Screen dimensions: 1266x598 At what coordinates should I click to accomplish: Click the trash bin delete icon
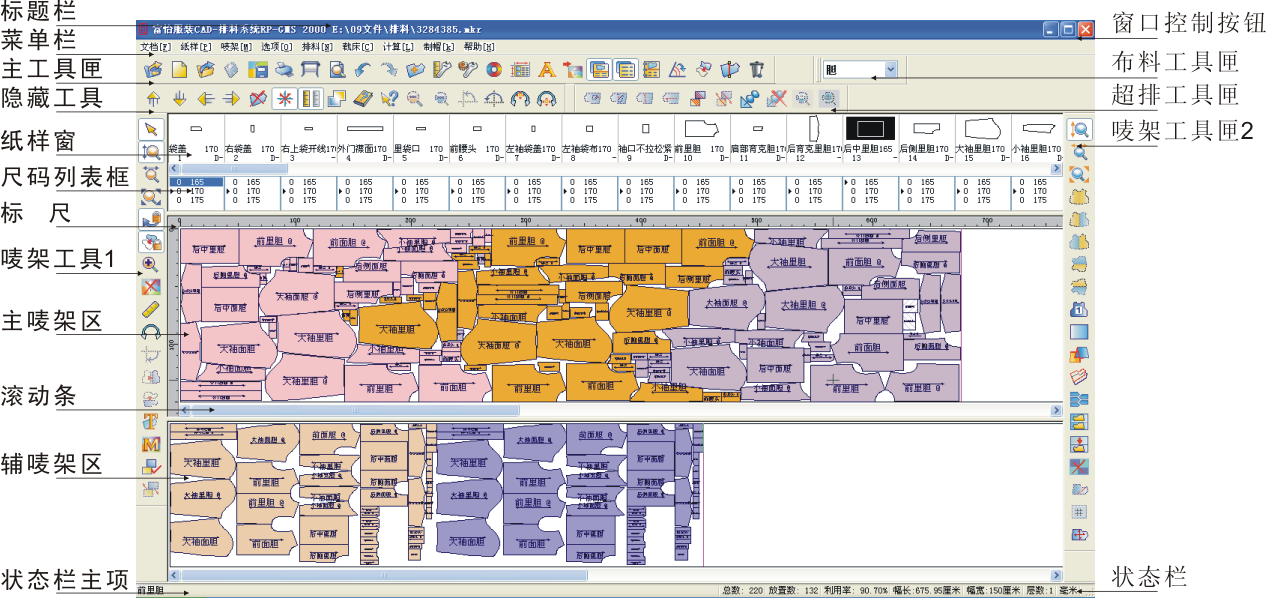(x=756, y=70)
